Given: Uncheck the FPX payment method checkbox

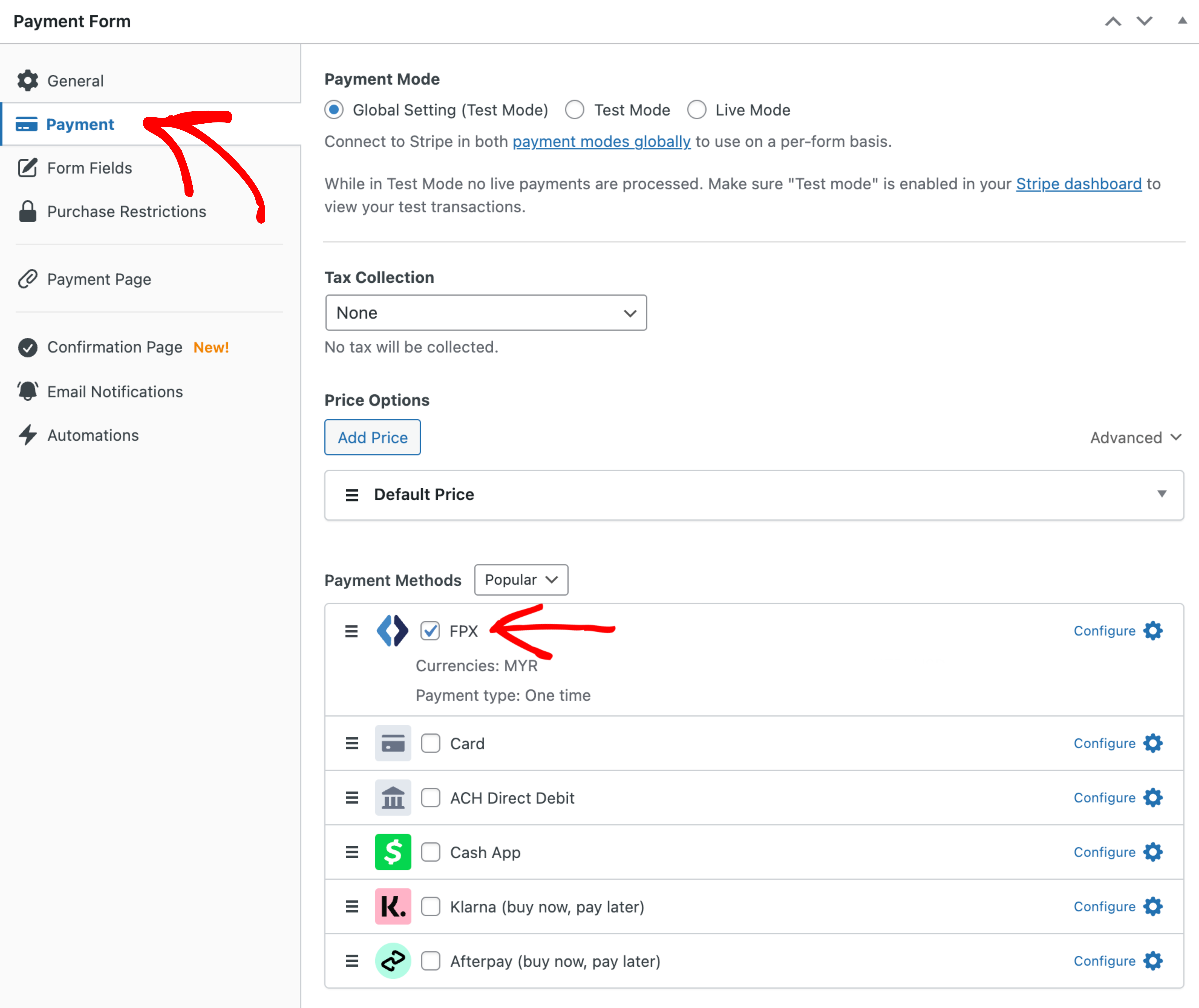Looking at the screenshot, I should pos(430,631).
